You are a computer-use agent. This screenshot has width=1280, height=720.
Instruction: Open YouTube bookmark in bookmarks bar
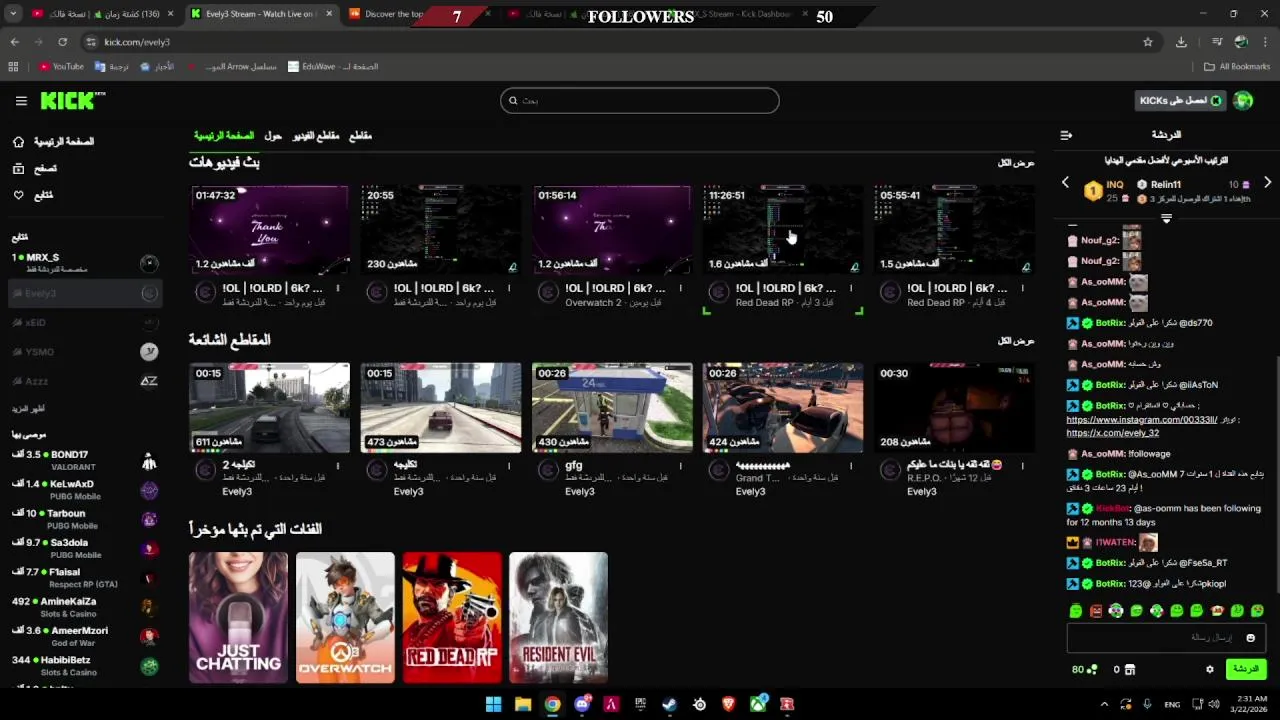click(61, 67)
